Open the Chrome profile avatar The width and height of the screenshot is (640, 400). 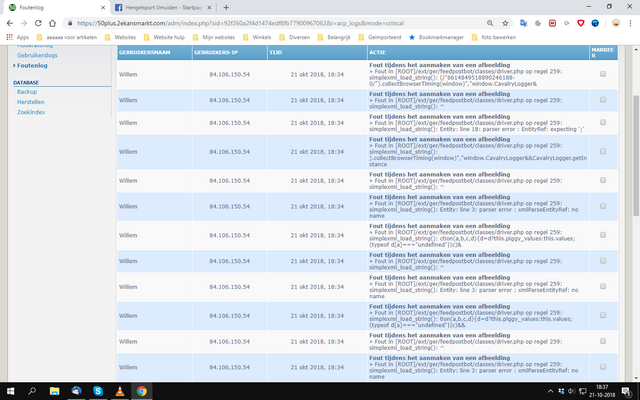[x=616, y=23]
